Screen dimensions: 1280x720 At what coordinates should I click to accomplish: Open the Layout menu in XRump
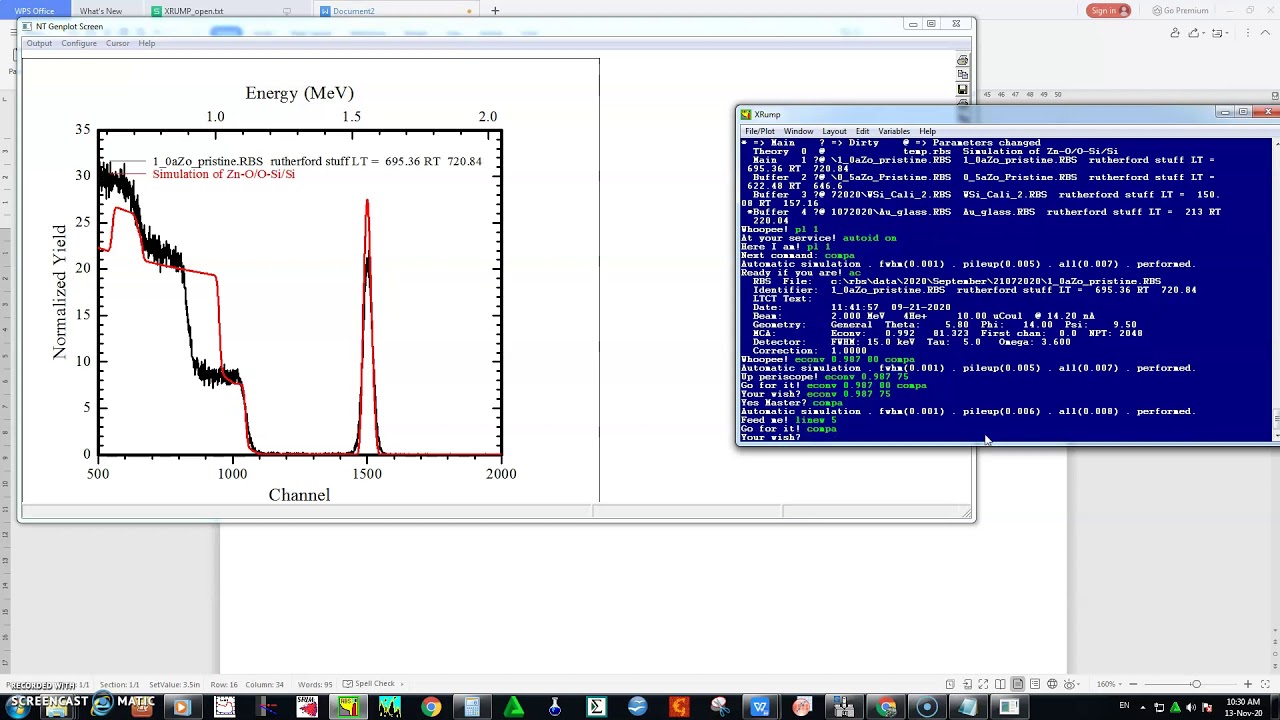(834, 131)
